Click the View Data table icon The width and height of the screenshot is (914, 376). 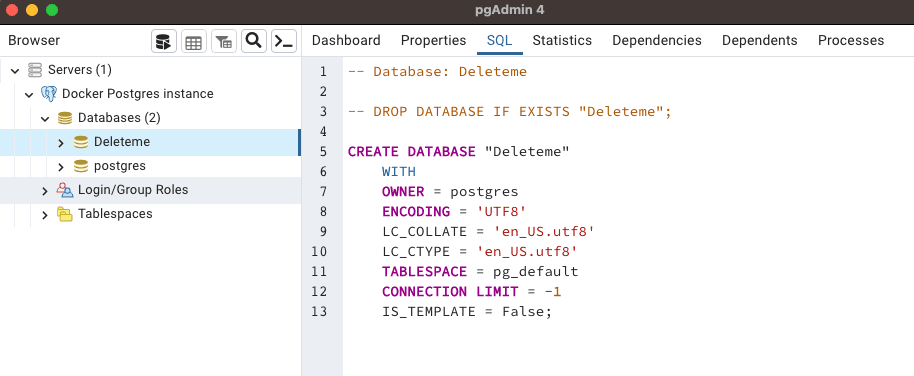(x=194, y=41)
